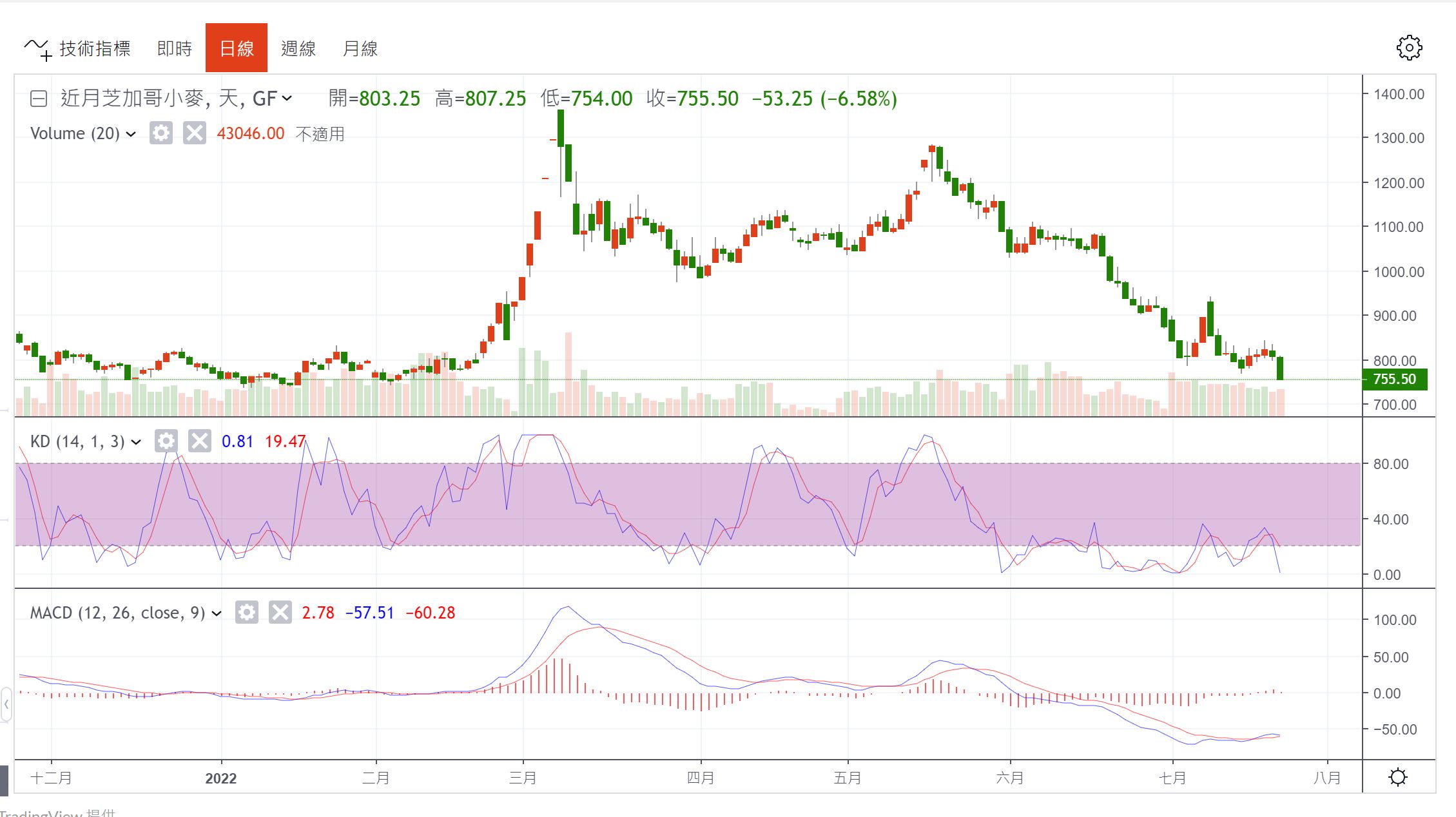
Task: Expand Volume (20) dropdown arrow
Action: (x=131, y=134)
